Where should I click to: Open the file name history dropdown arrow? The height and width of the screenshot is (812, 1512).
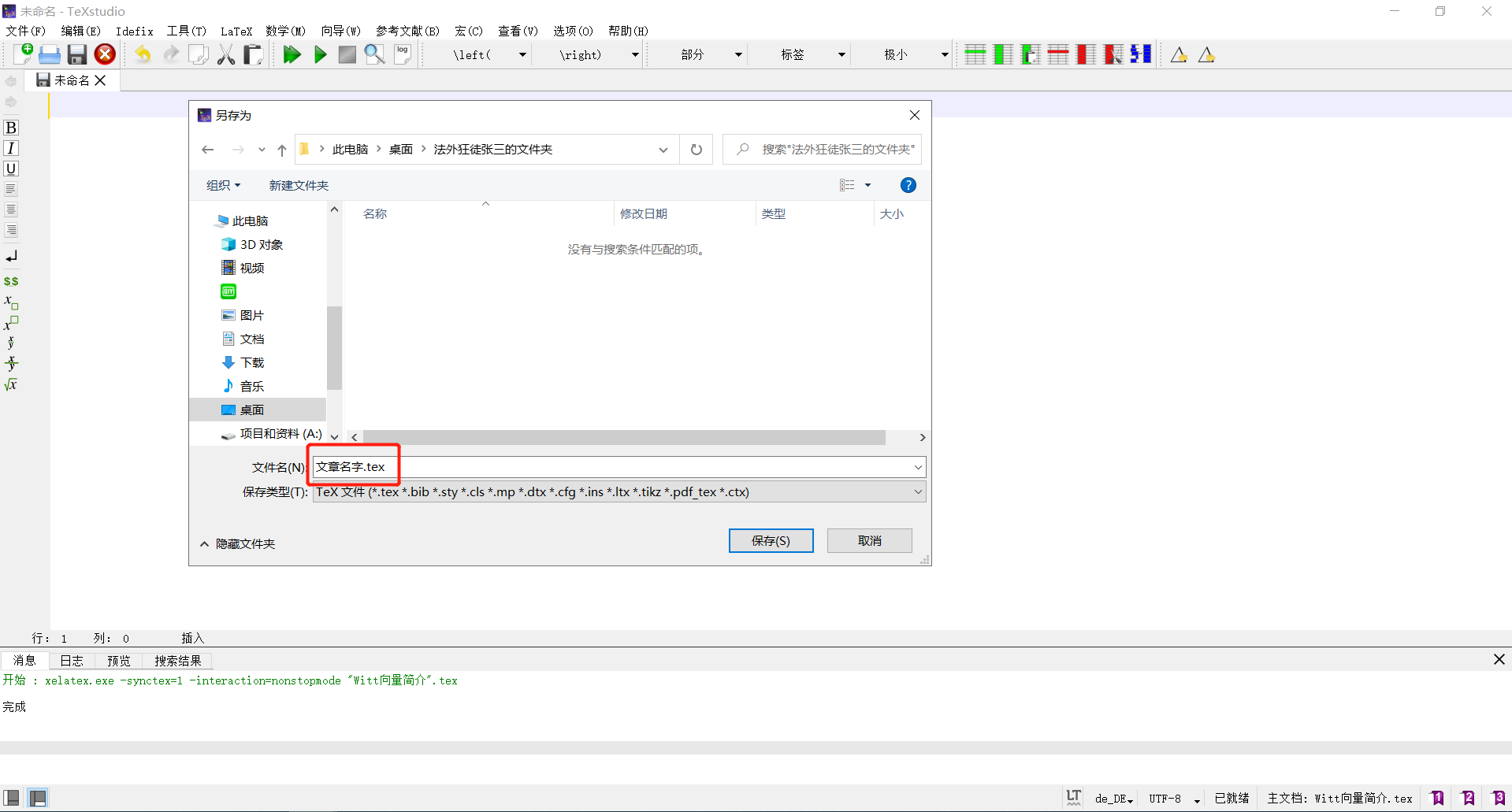(x=918, y=467)
